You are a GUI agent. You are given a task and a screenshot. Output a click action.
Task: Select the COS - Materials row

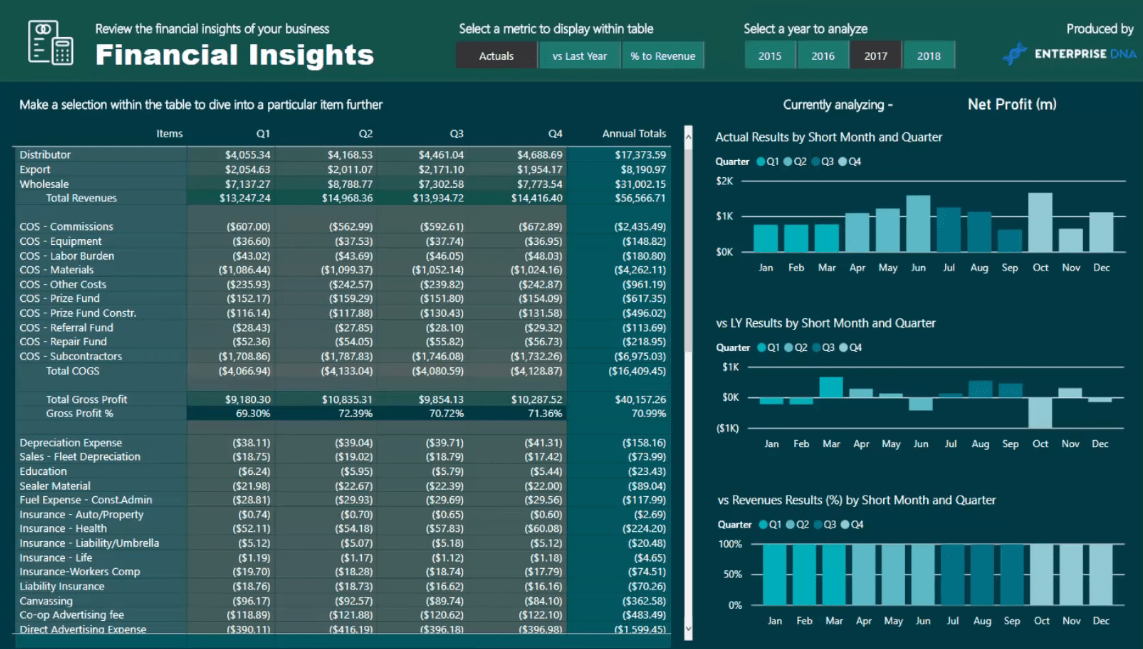click(x=341, y=270)
